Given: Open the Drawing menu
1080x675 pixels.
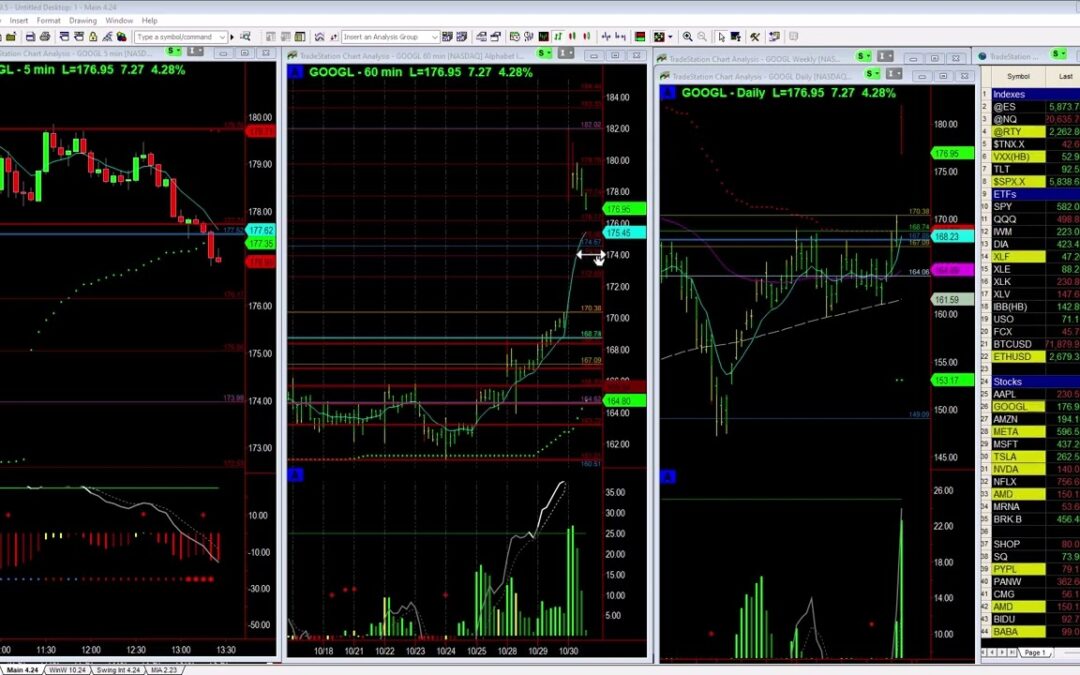Looking at the screenshot, I should [83, 20].
